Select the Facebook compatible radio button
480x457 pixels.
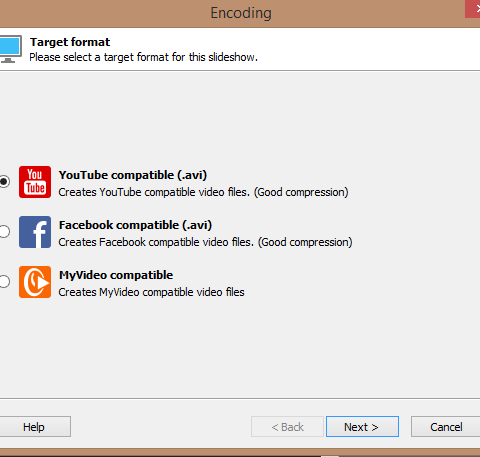tap(4, 232)
